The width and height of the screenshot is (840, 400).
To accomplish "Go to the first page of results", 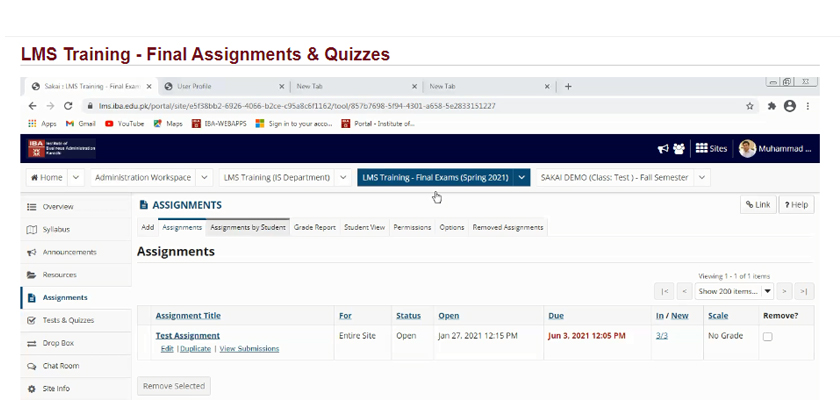I will pos(664,291).
